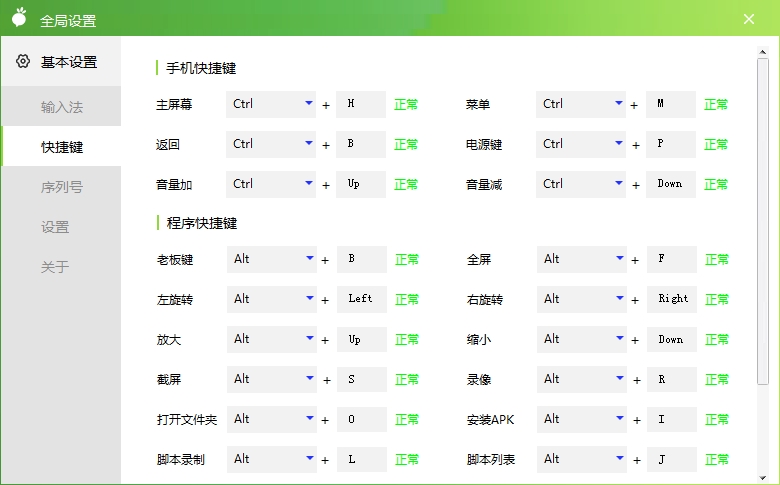This screenshot has width=780, height=485.
Task: Click the radish app logo icon
Action: click(19, 18)
